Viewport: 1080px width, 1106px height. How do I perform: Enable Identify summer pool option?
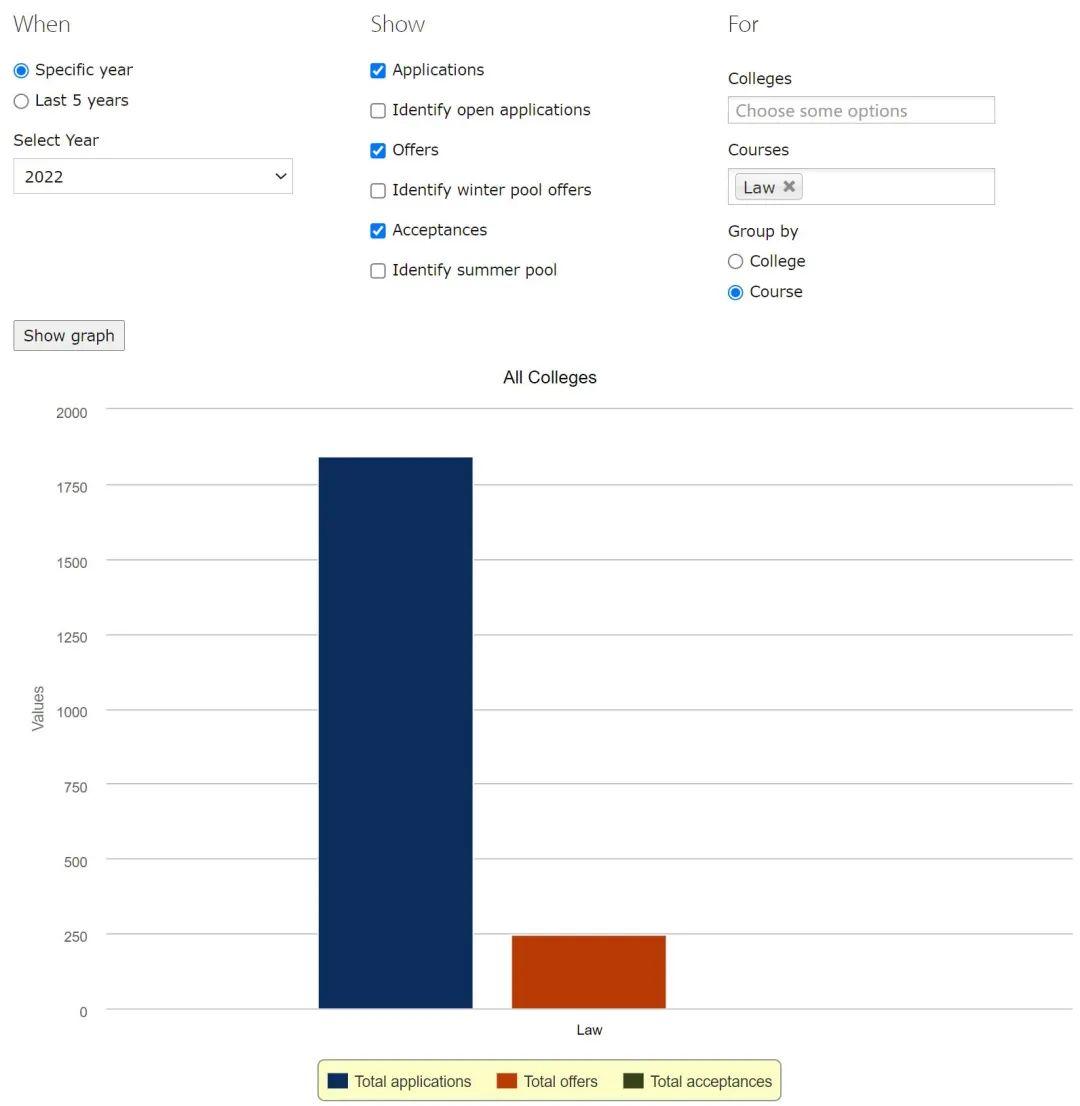378,271
